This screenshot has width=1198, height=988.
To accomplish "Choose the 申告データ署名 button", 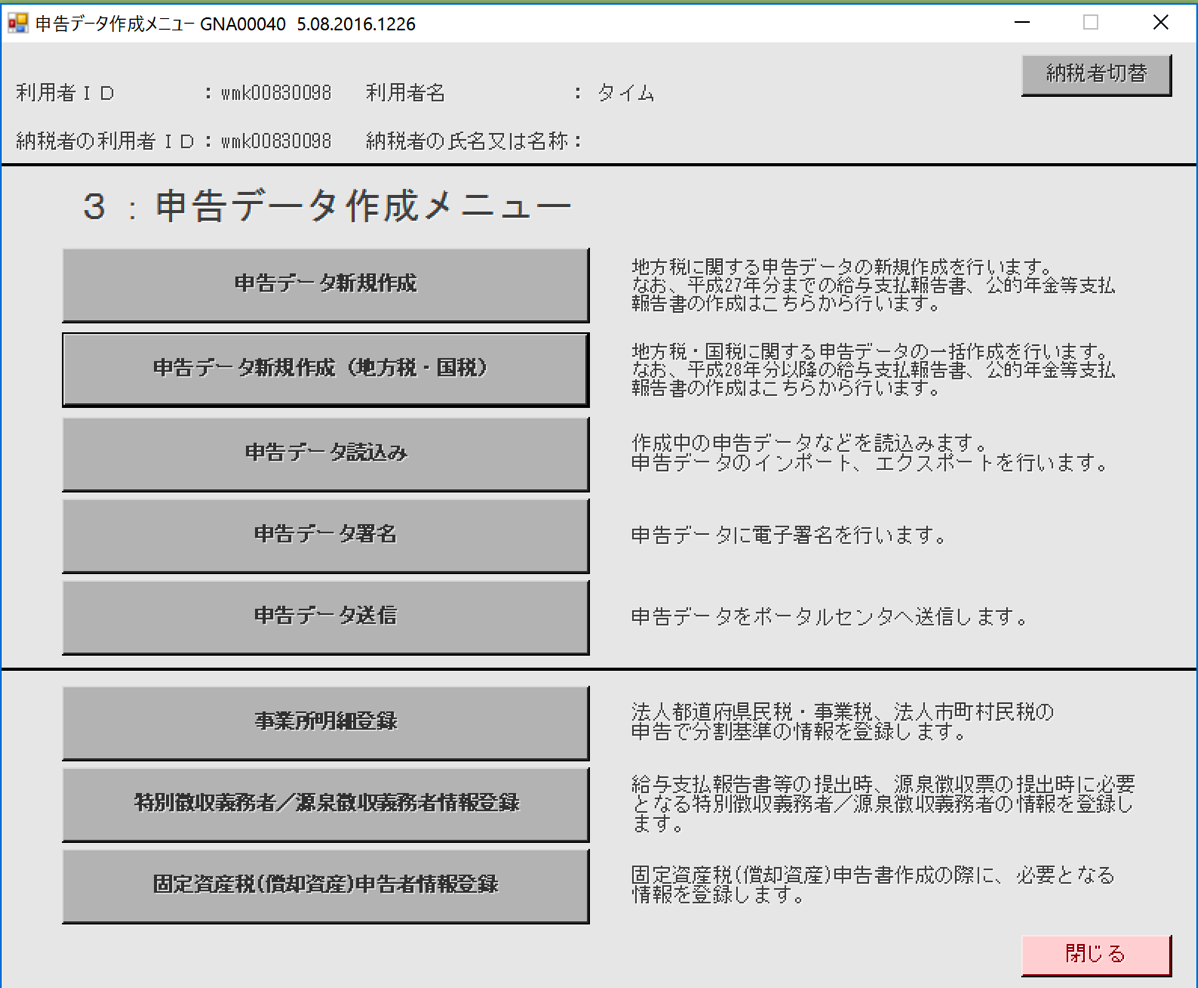I will pos(325,535).
